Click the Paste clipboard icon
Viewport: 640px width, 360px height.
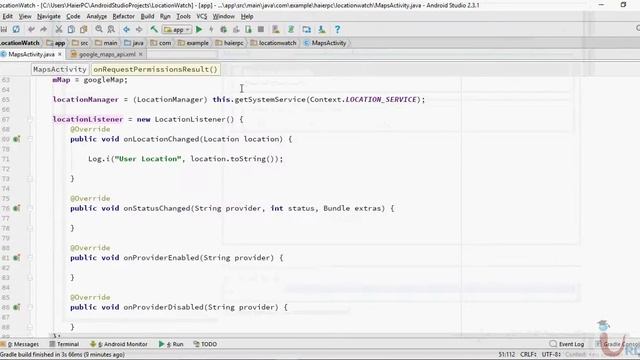click(84, 29)
